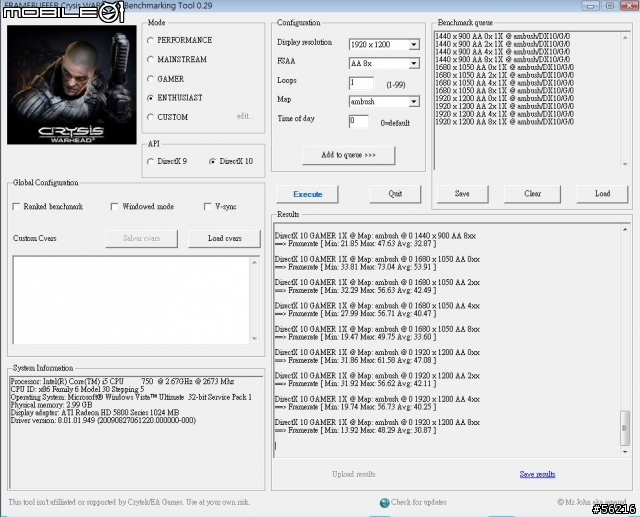Click the Display adapter ATI Radeon line
Image resolution: width=640 pixels, height=517 pixels.
click(x=95, y=413)
